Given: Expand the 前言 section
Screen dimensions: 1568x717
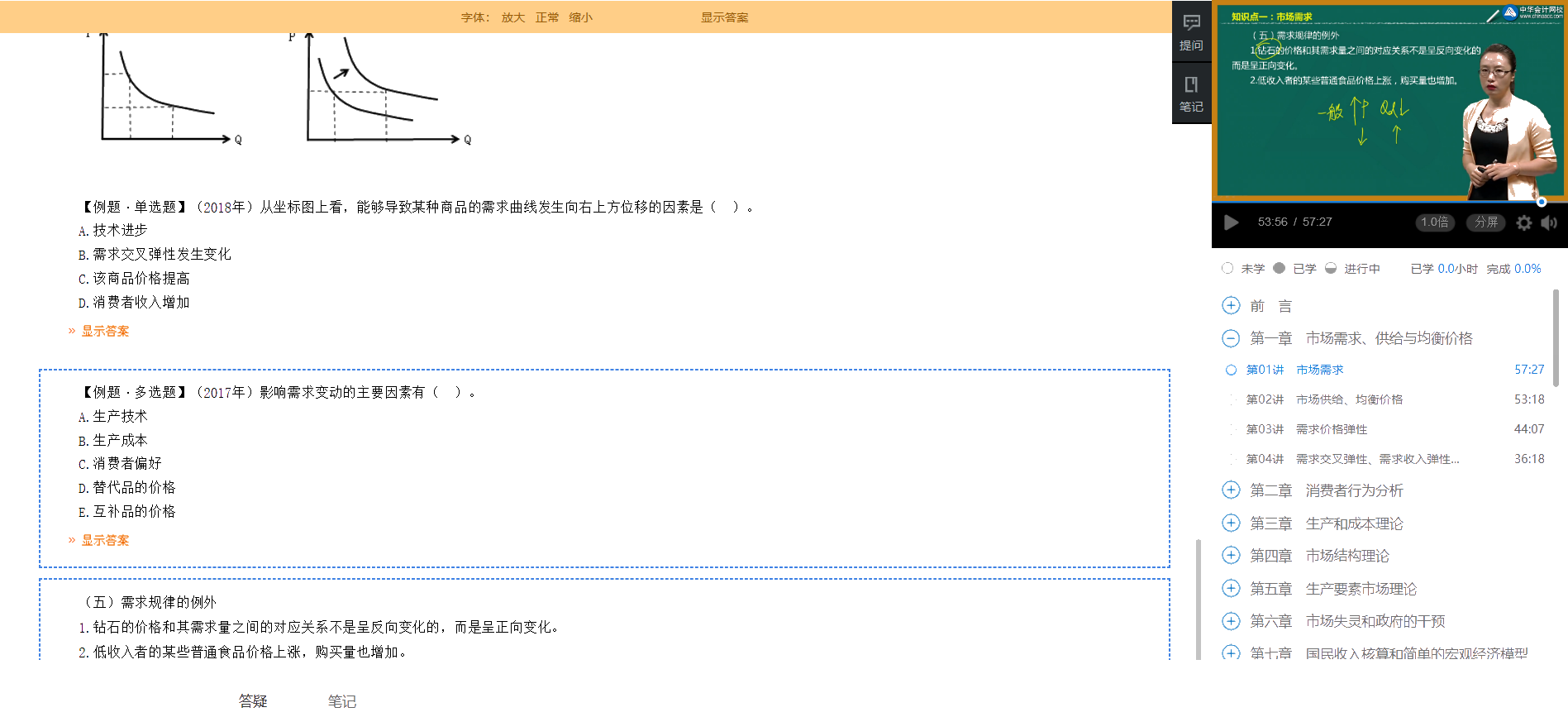Looking at the screenshot, I should (1231, 305).
